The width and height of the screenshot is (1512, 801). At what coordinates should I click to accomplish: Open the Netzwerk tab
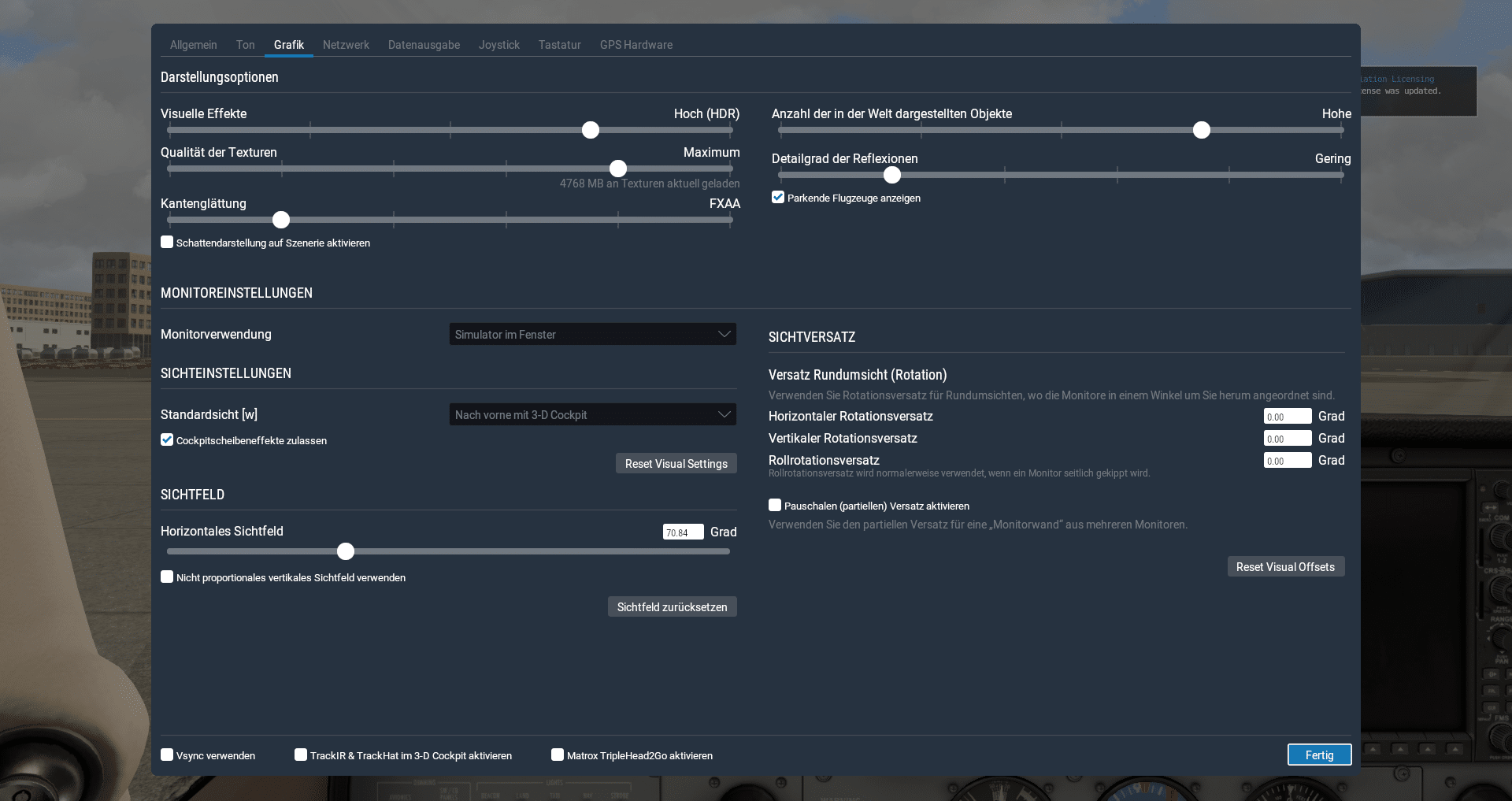click(x=346, y=45)
